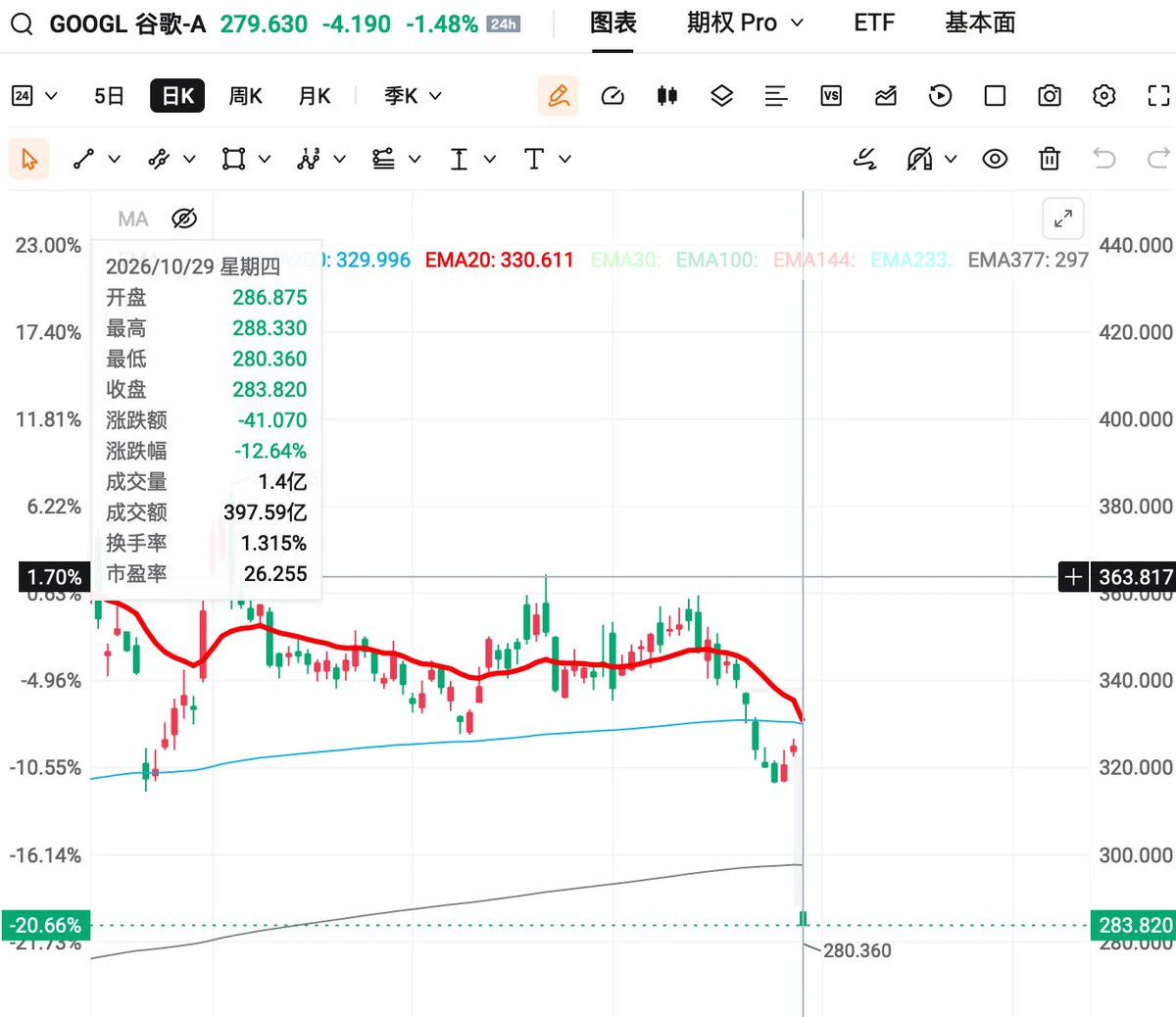Toggle MA indicator visibility eye icon
The image size is (1176, 1017).
coord(184,218)
